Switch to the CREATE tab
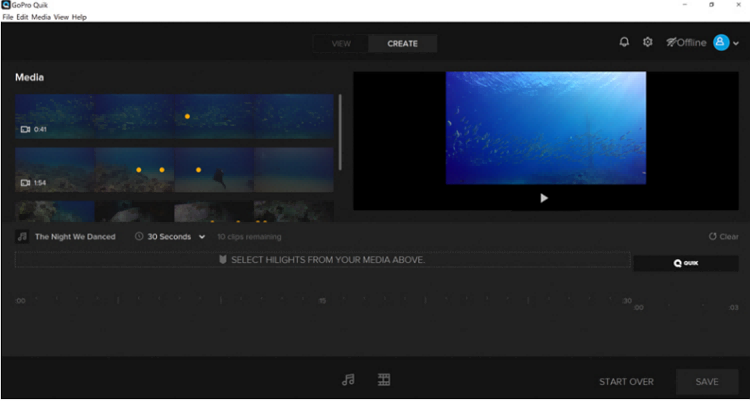 [x=402, y=44]
